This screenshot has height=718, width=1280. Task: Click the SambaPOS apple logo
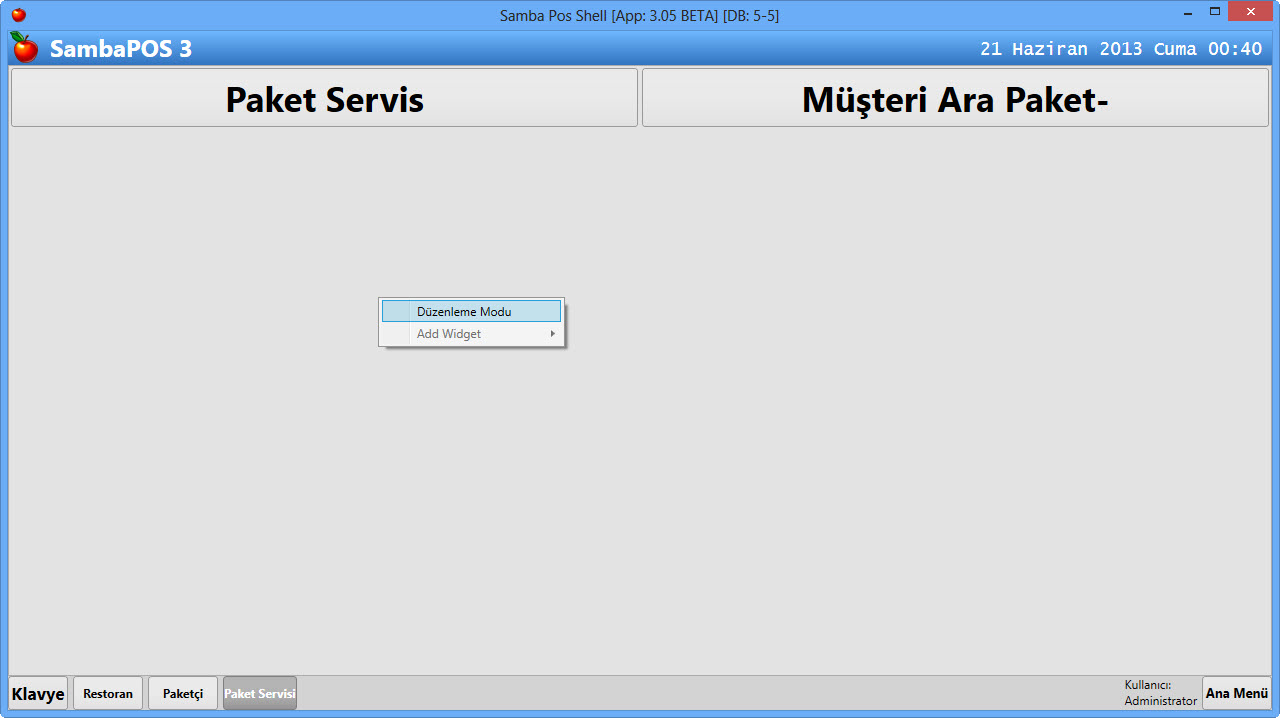(x=24, y=48)
